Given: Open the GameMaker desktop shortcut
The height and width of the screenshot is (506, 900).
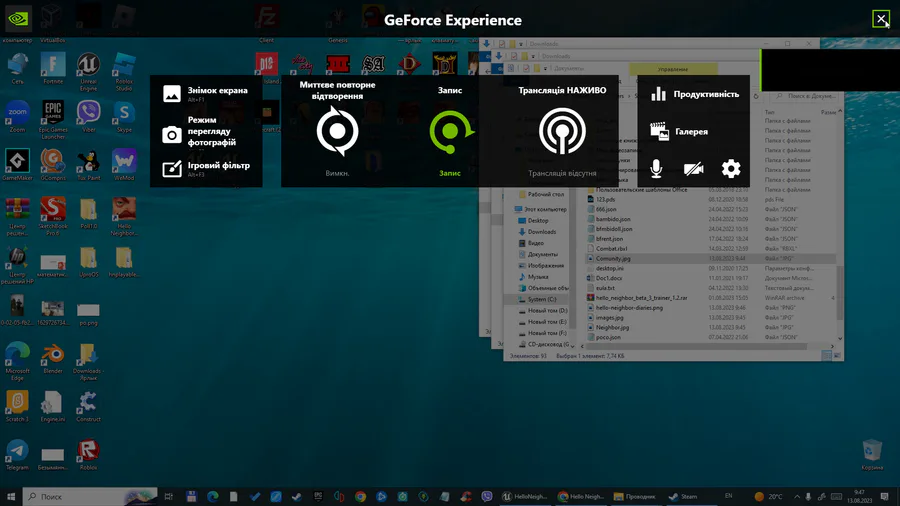Looking at the screenshot, I should pyautogui.click(x=17, y=165).
